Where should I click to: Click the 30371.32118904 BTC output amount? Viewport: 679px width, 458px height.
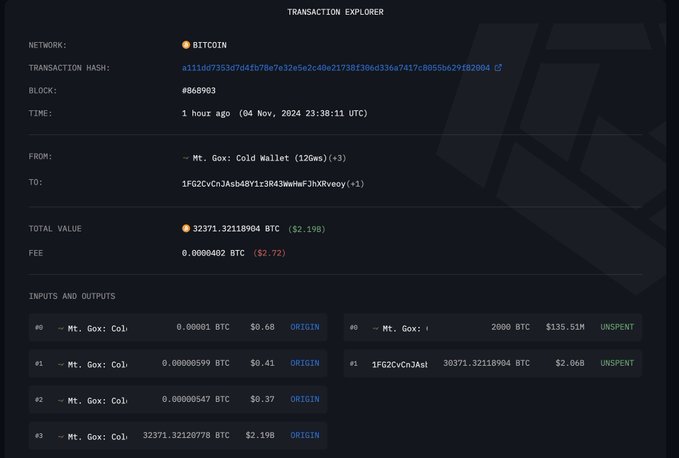click(x=486, y=363)
